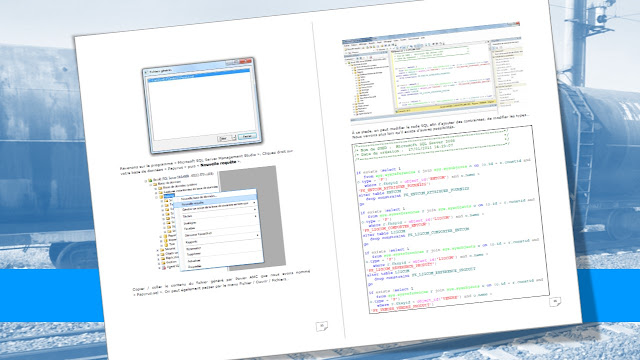Choose Nouvelle base de données in context menu
Screen dimensions: 640x360
(199, 198)
